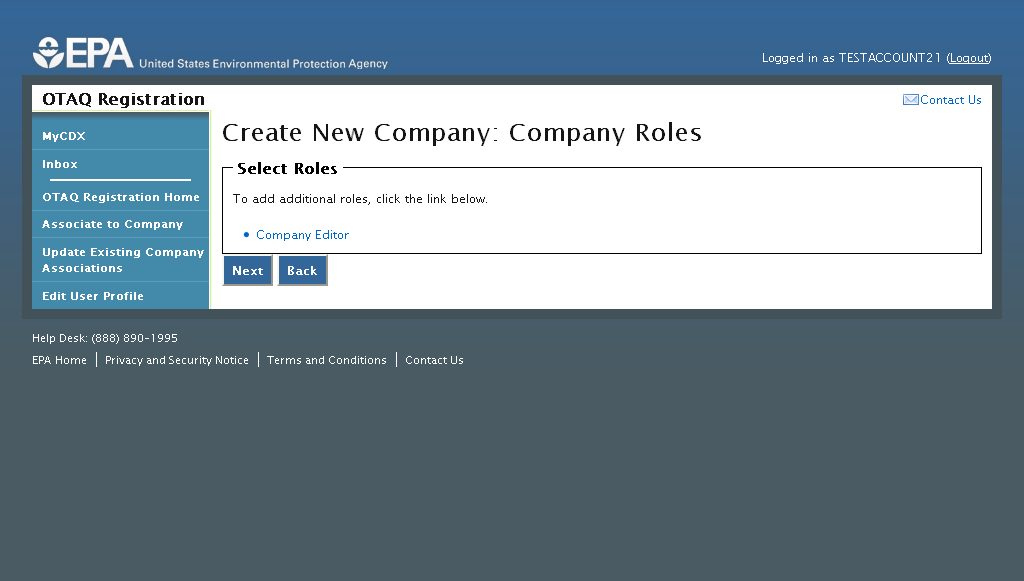Open Privacy and Security Notice
1024x581 pixels.
[177, 360]
